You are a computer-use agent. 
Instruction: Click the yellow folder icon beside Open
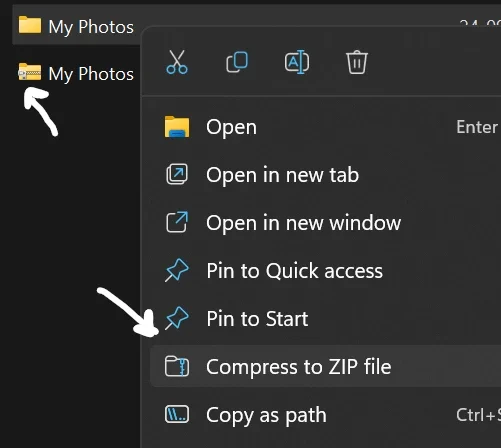pos(177,127)
